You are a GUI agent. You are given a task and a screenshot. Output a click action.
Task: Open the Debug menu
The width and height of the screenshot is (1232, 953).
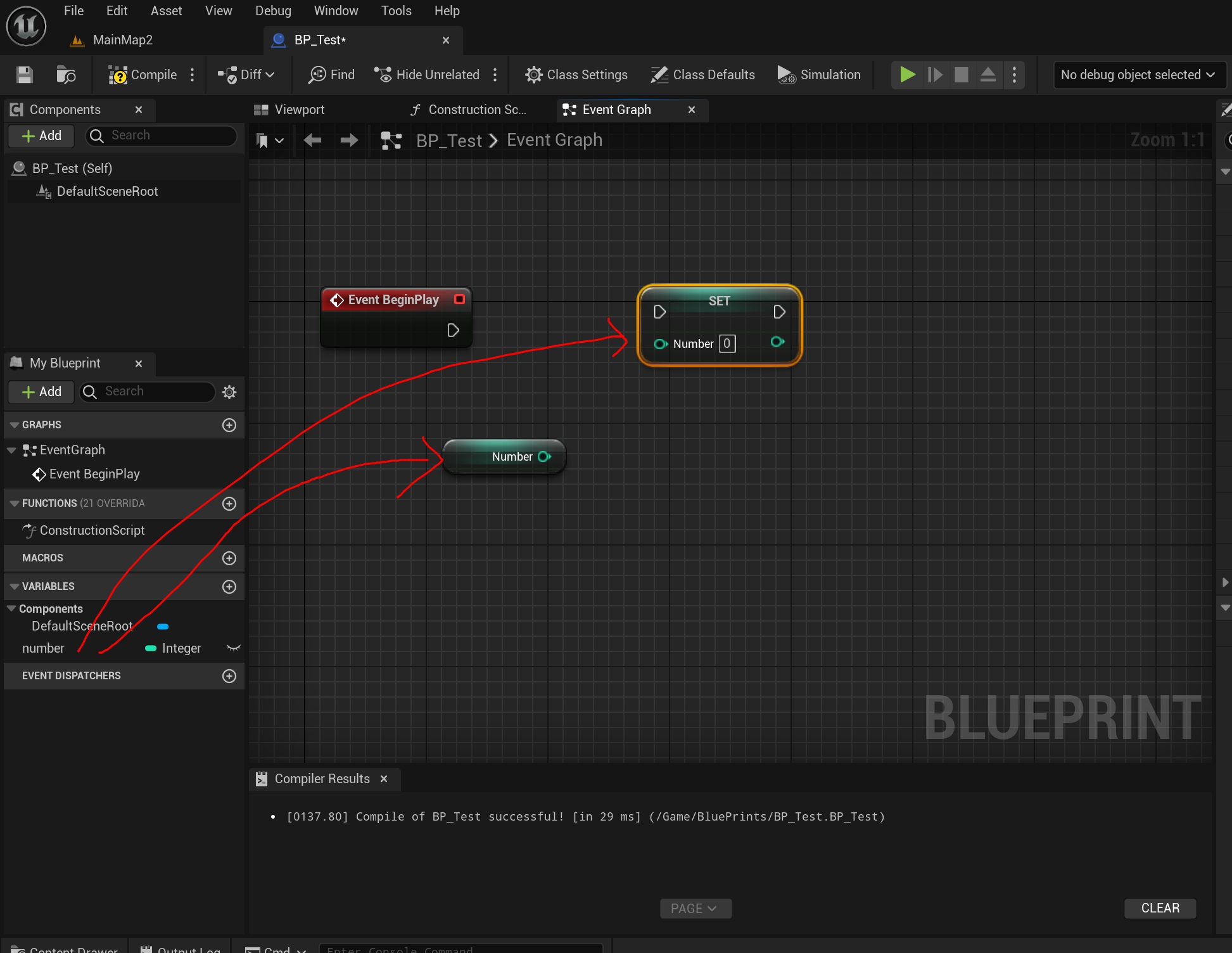(273, 11)
